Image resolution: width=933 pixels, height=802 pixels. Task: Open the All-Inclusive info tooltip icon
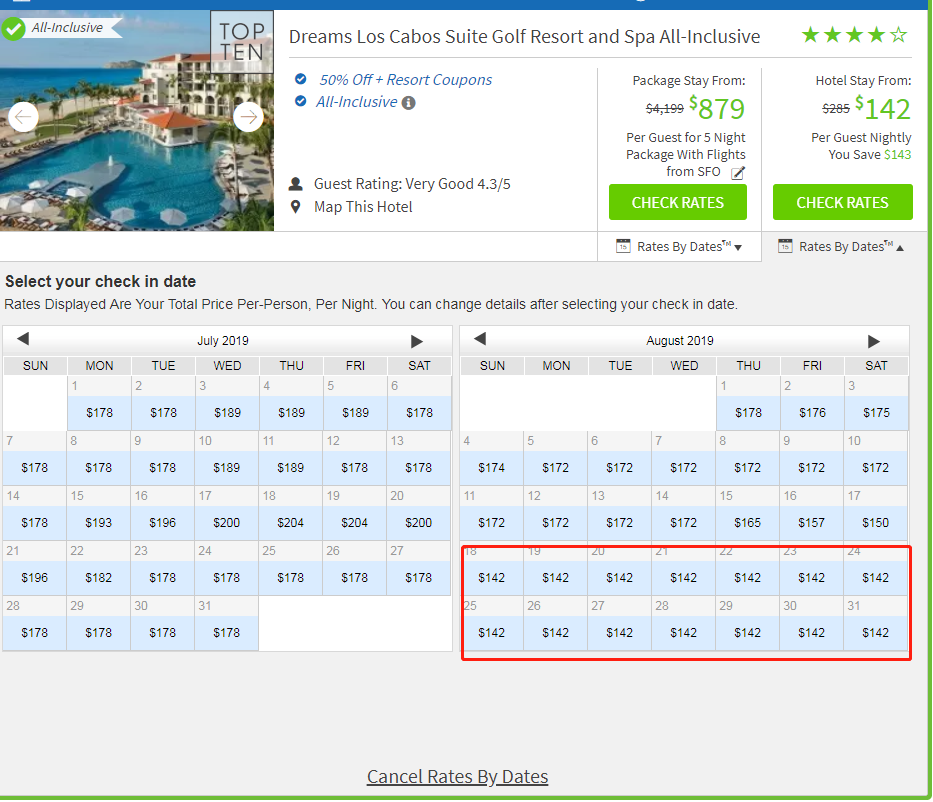point(408,103)
